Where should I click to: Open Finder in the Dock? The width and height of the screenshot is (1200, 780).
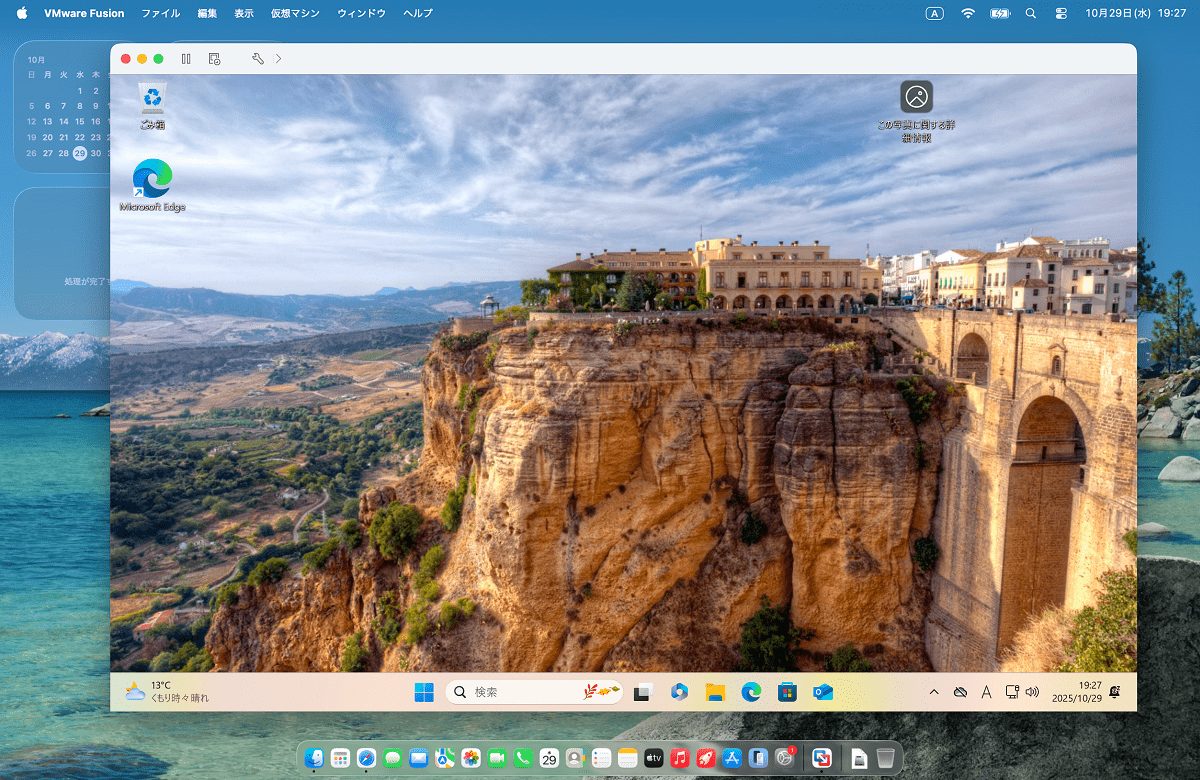pos(314,758)
